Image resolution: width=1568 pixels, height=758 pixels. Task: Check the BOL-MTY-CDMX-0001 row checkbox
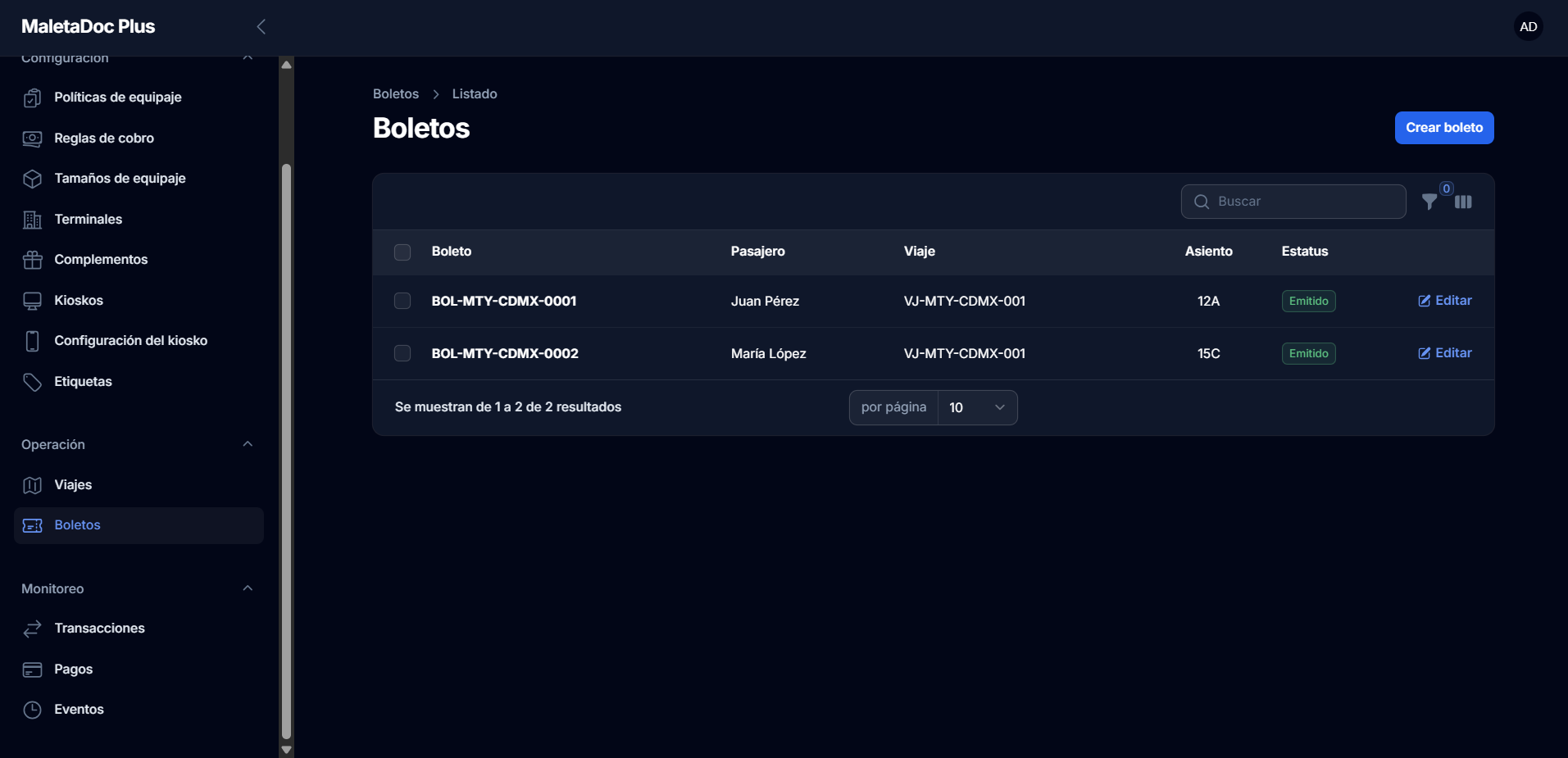(402, 301)
